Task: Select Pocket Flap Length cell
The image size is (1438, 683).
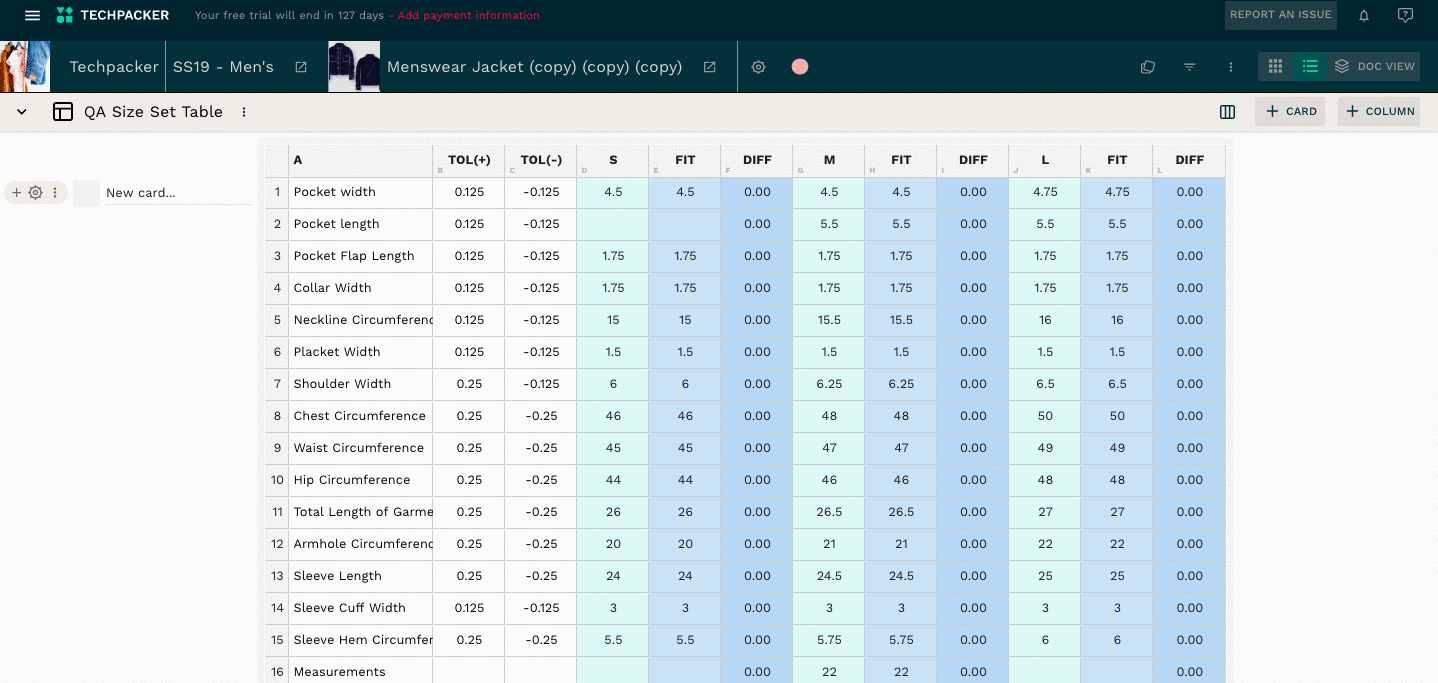Action: (x=360, y=256)
